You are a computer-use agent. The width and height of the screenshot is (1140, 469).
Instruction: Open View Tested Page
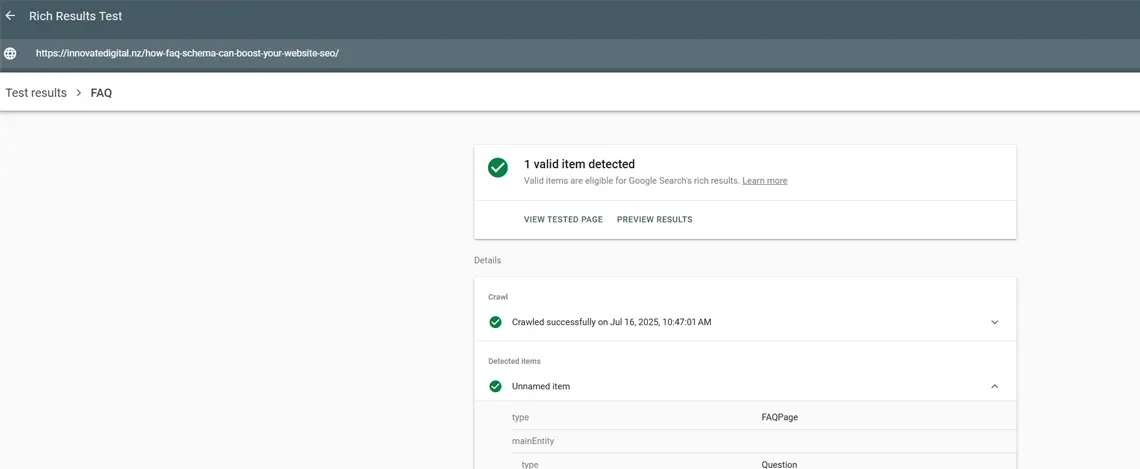tap(563, 219)
